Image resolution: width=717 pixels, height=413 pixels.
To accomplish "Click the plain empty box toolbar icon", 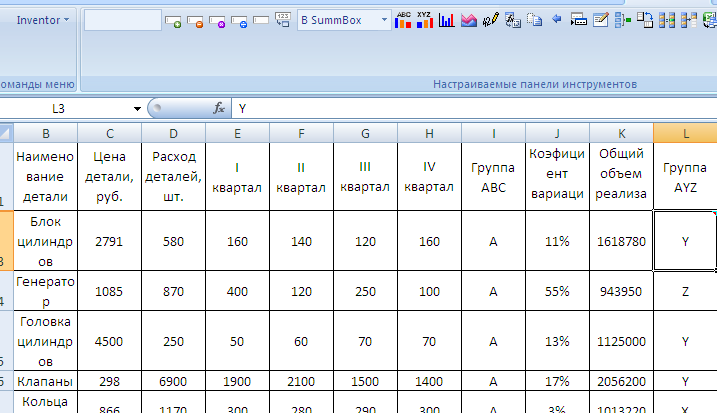I will click(x=261, y=20).
